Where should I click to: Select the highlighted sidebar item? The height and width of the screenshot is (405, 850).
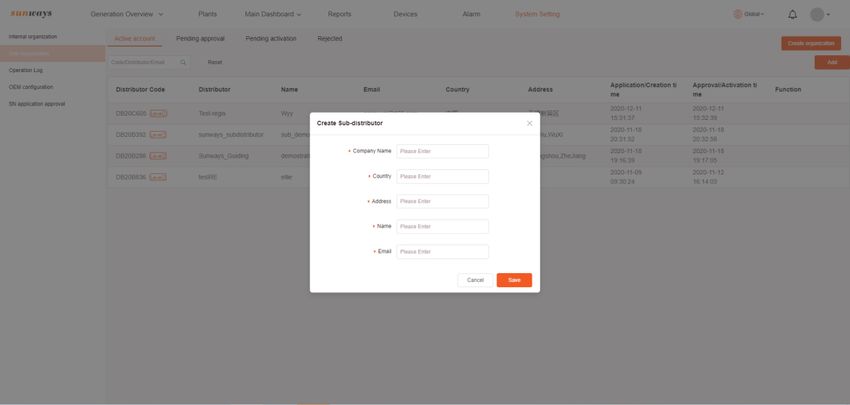click(x=53, y=54)
